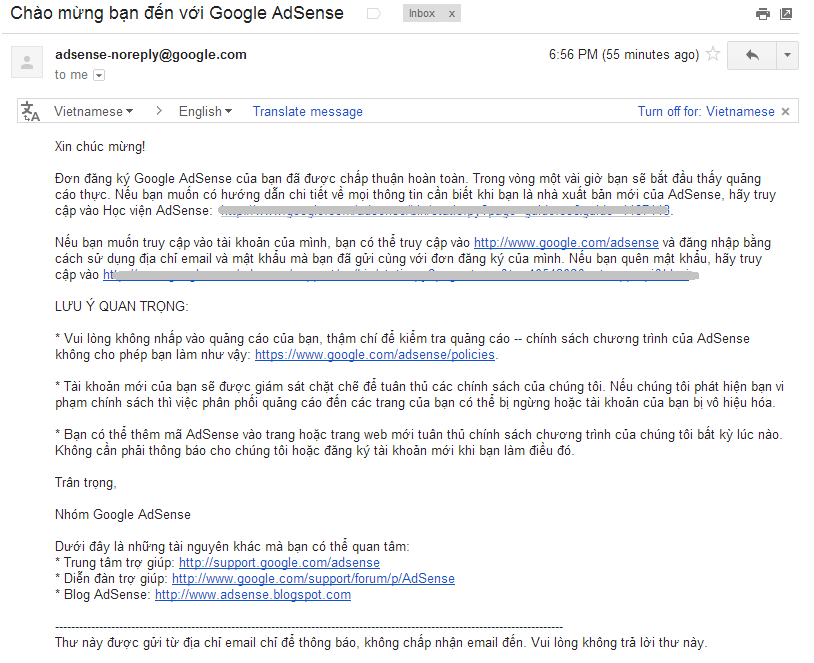Dismiss the Vietnamese translation bar
814x663 pixels.
786,111
